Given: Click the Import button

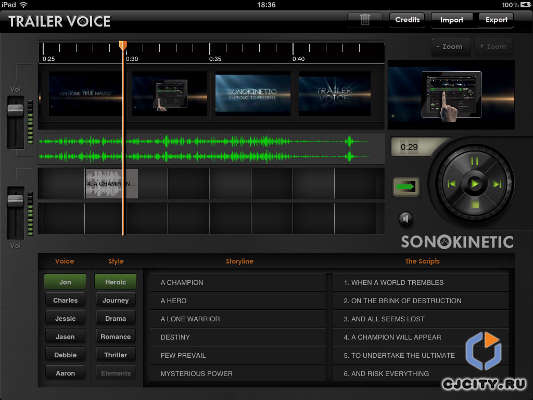Looking at the screenshot, I should click(x=452, y=20).
